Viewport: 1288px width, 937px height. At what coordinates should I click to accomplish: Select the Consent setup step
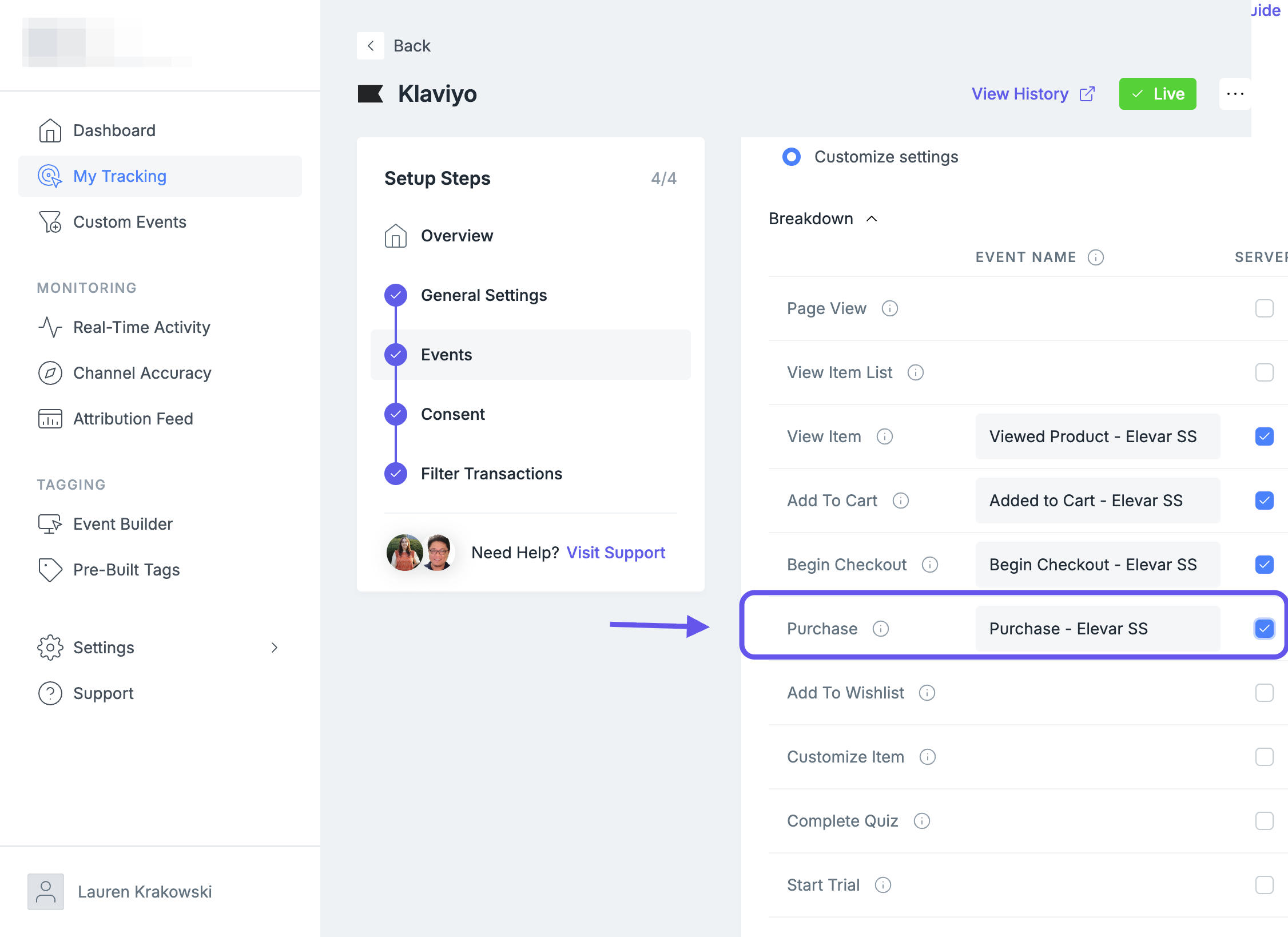click(x=531, y=414)
